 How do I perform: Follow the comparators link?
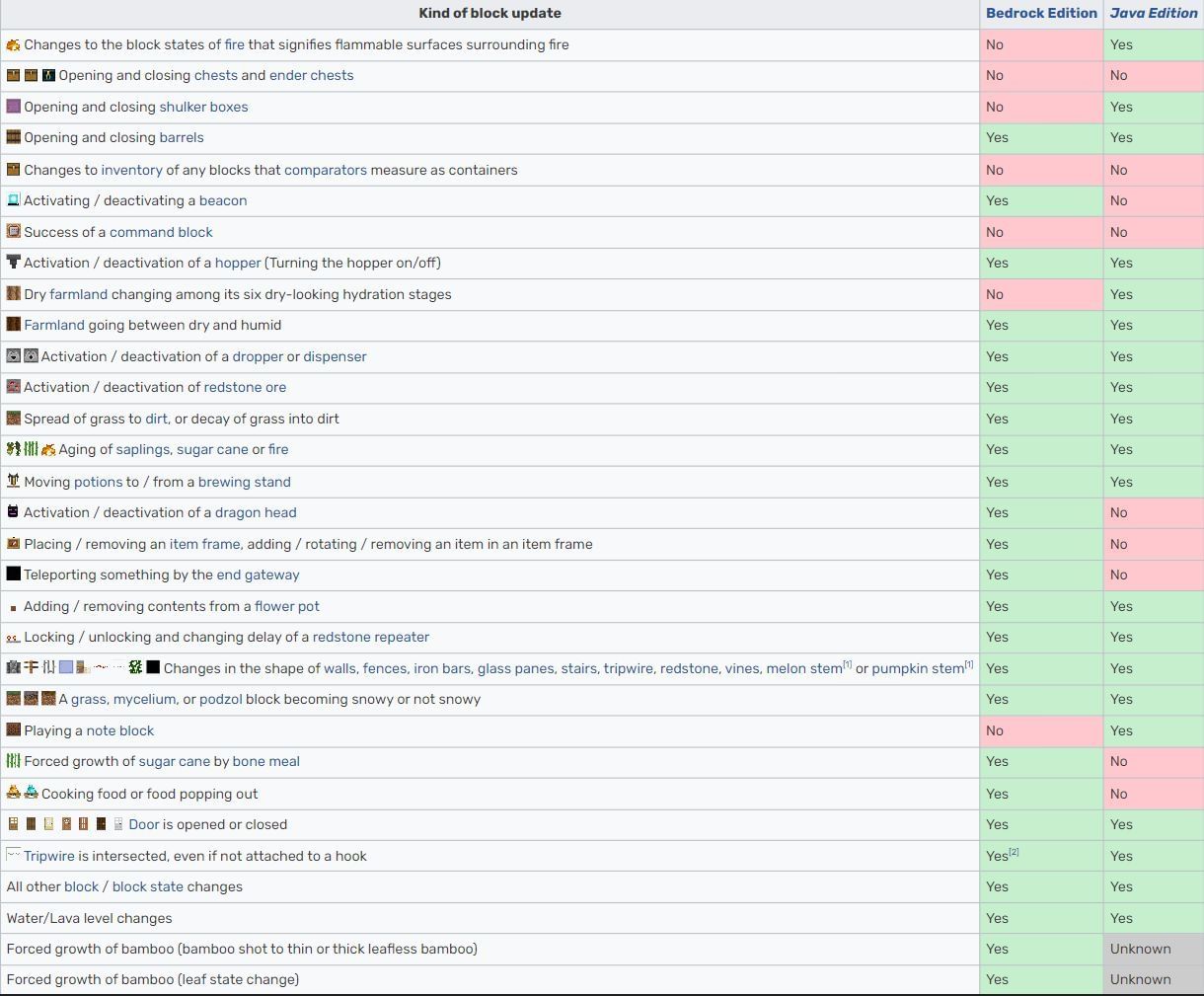[x=326, y=170]
